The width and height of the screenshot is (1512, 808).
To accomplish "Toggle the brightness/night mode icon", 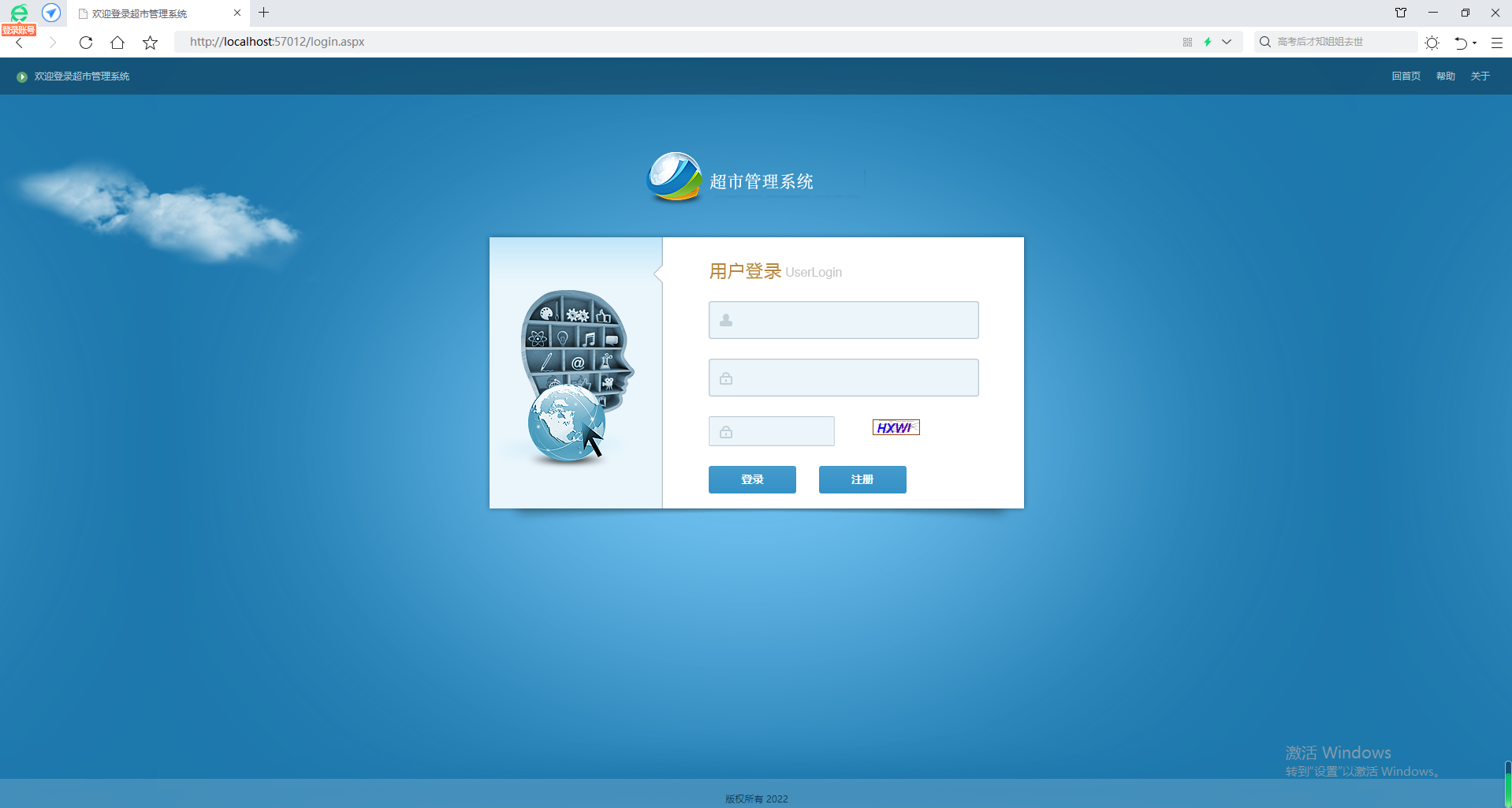I will (1432, 43).
